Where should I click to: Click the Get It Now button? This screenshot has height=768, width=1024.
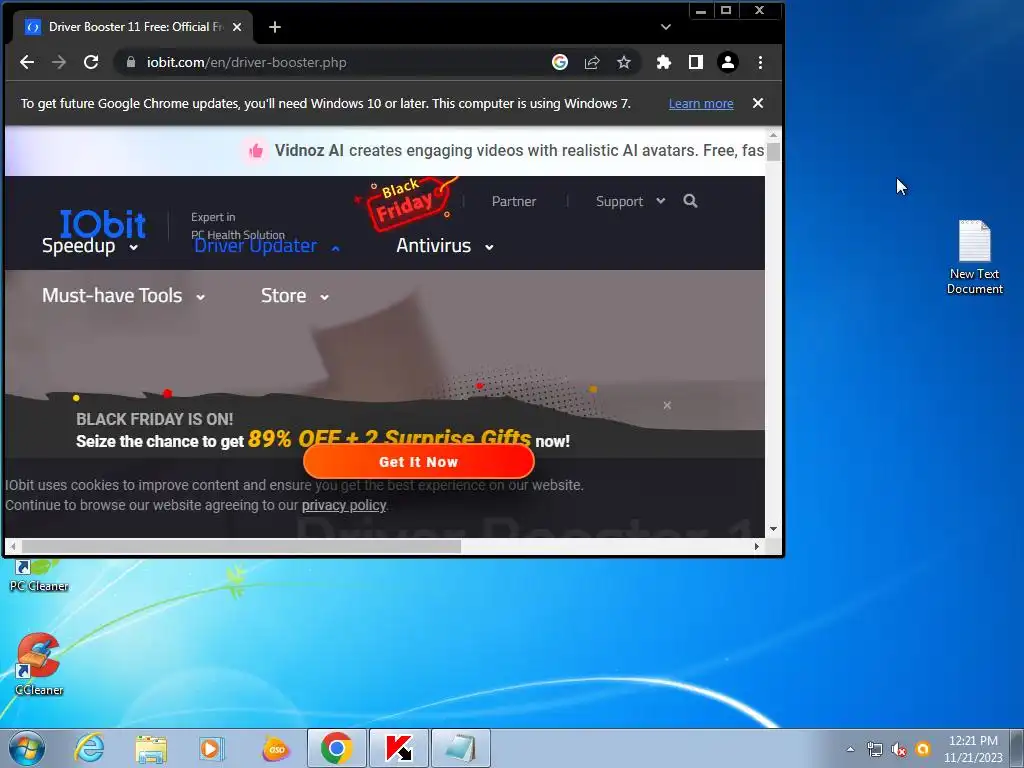point(419,462)
